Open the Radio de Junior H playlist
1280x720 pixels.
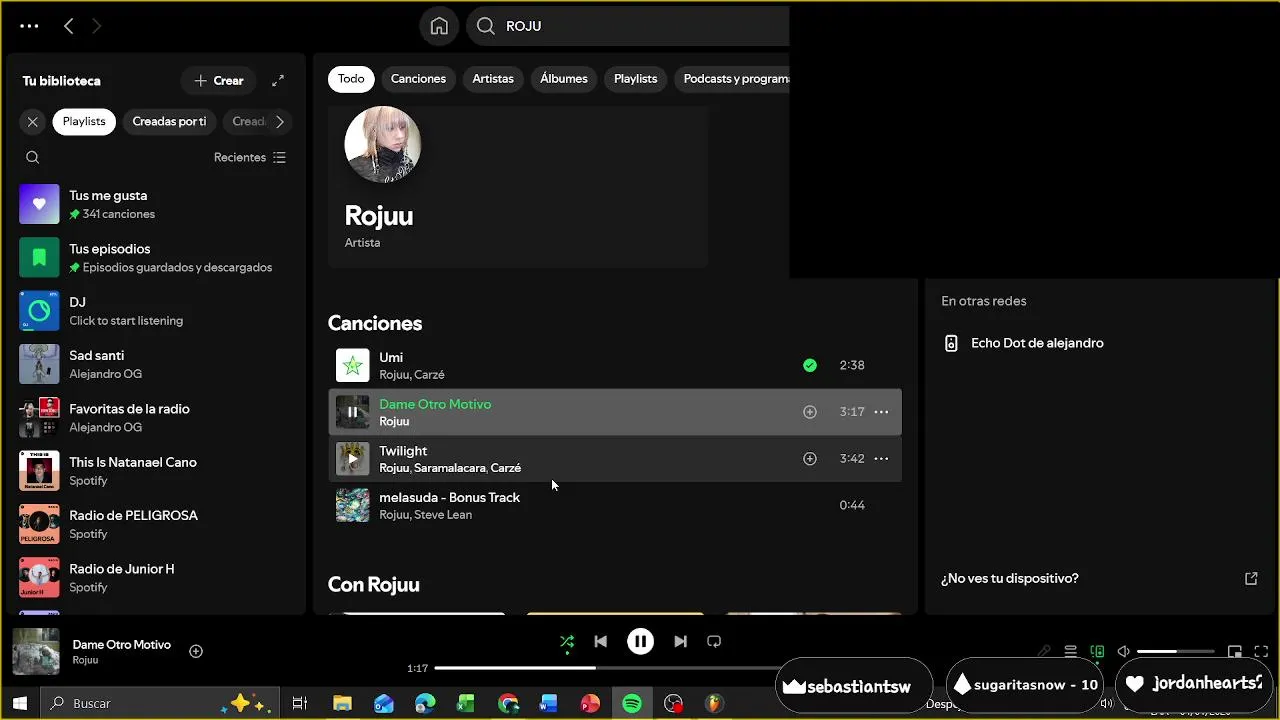[158, 578]
